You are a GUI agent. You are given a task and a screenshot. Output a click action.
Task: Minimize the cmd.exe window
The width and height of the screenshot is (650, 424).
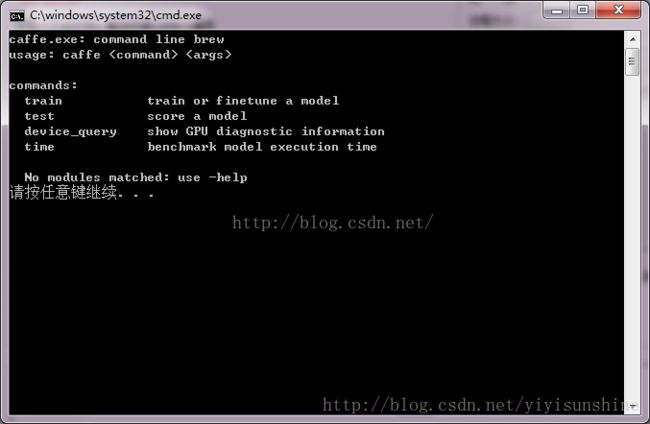557,10
